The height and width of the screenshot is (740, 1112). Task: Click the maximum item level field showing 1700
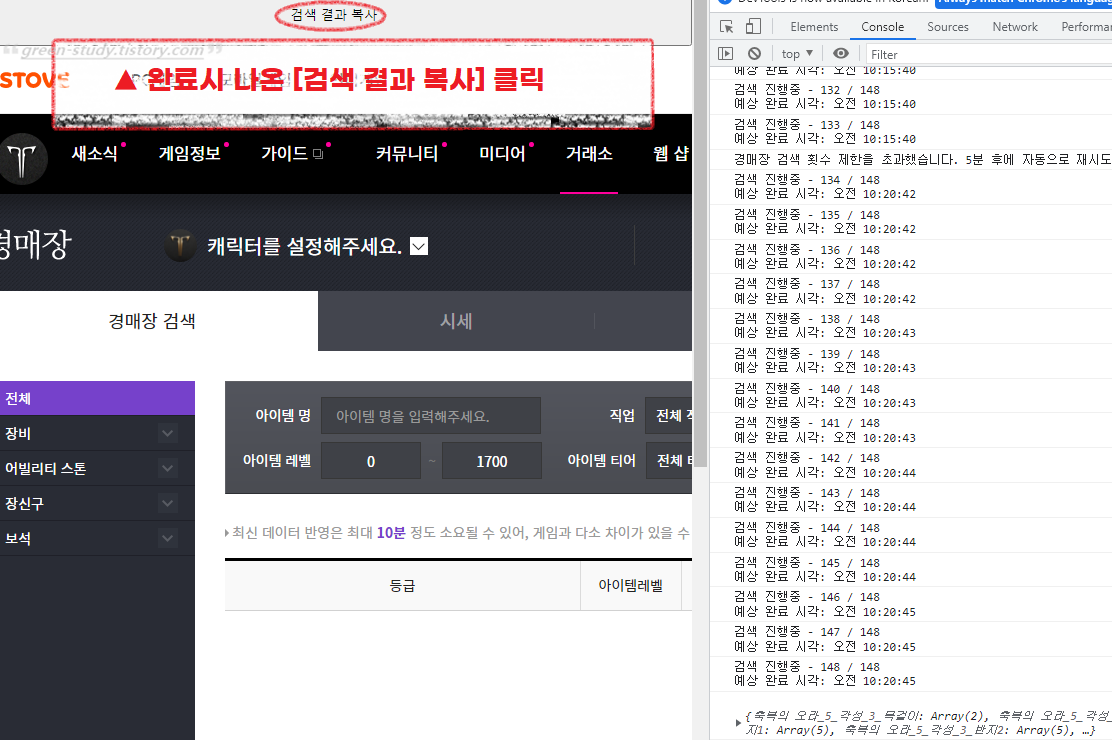coord(491,461)
